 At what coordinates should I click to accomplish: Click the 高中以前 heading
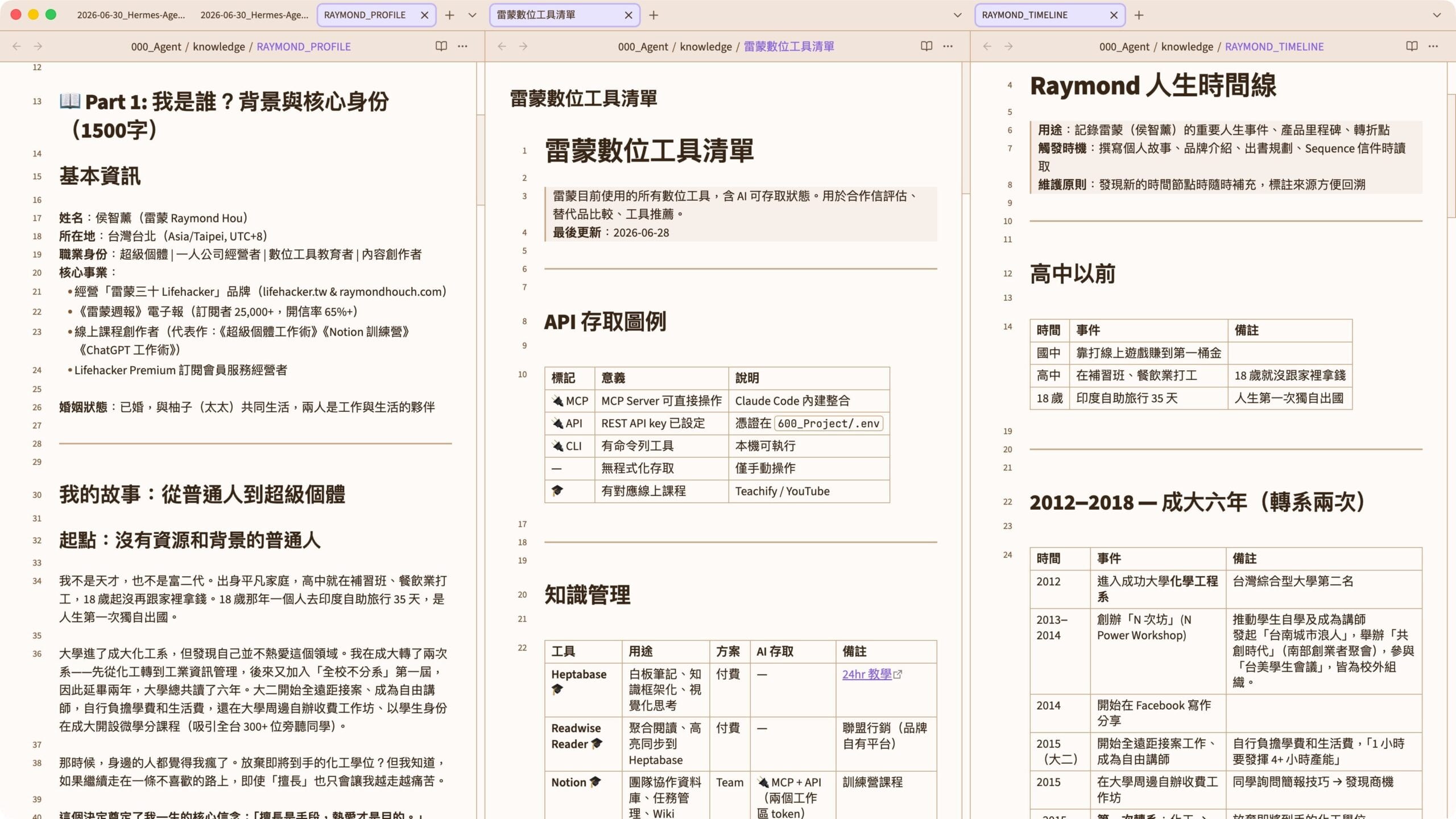pyautogui.click(x=1073, y=274)
